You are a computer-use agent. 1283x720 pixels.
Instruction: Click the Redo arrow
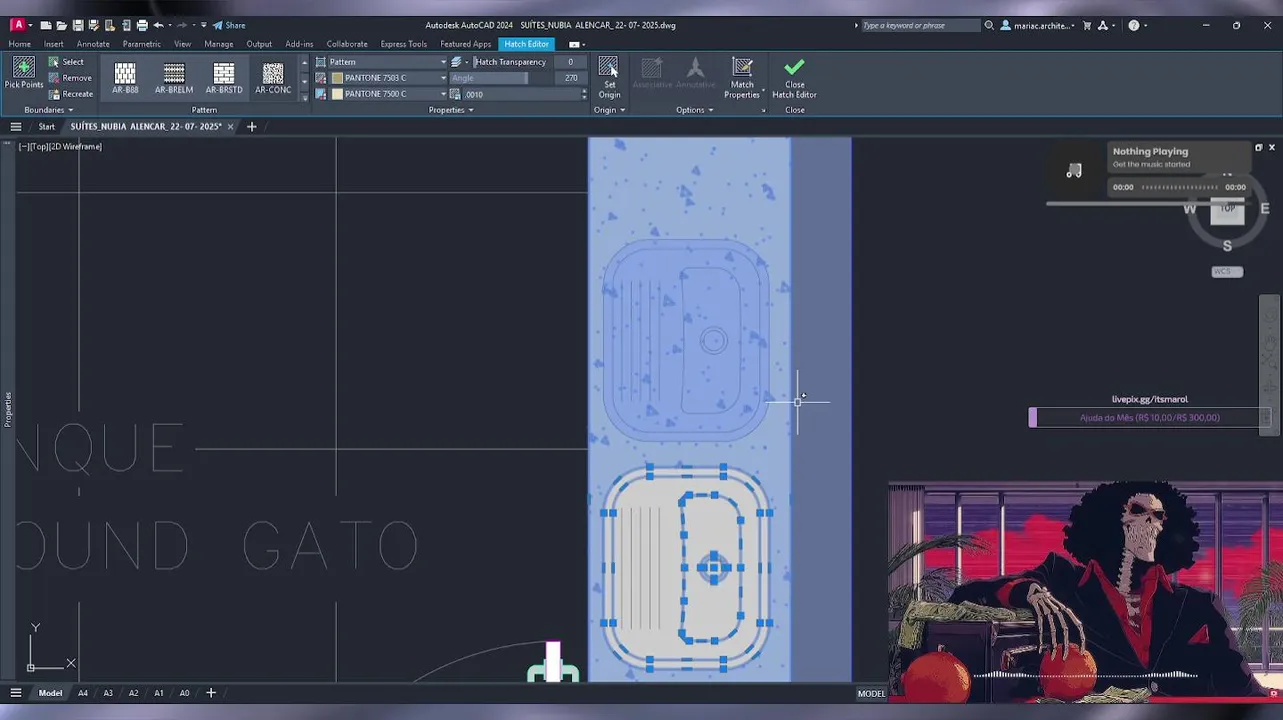(x=182, y=25)
